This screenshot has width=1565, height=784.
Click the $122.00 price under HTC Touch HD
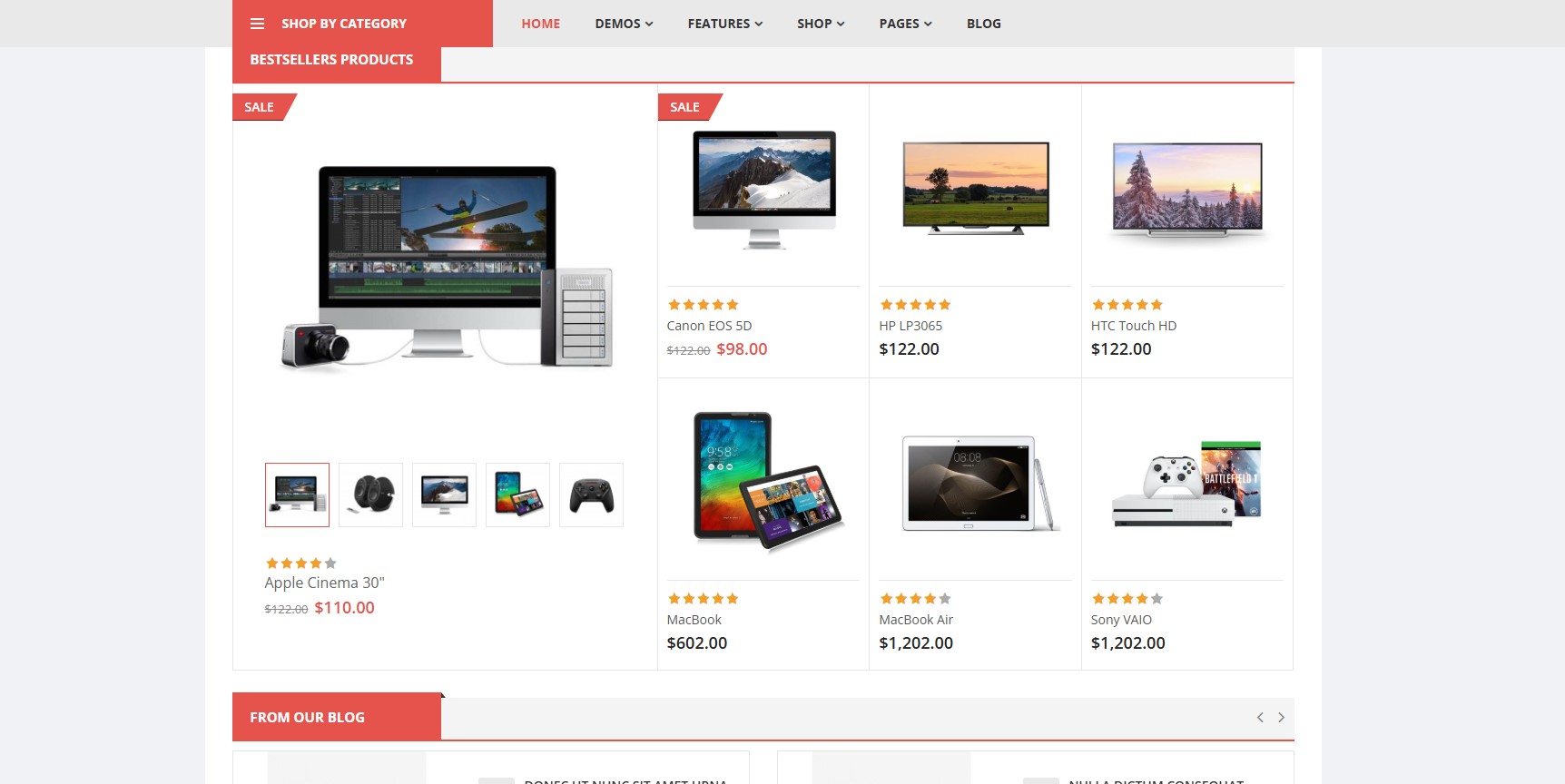click(1121, 349)
